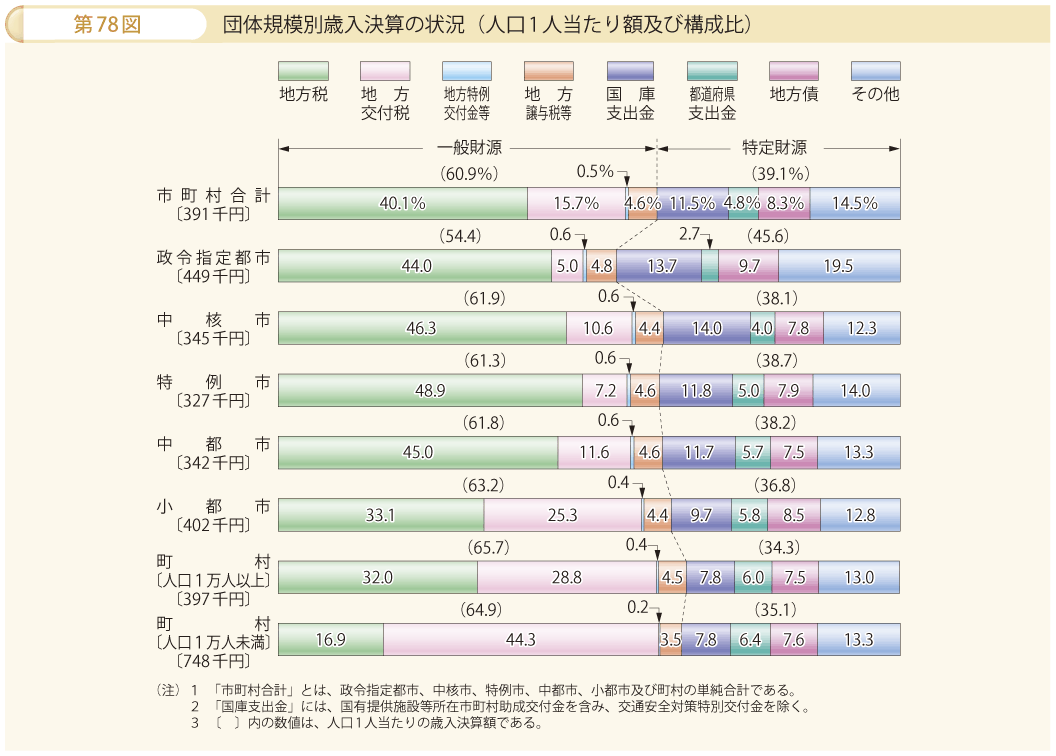The image size is (1056, 756).
Task: Click the 〔342千円〕 per-capita amount
Action: (x=213, y=463)
